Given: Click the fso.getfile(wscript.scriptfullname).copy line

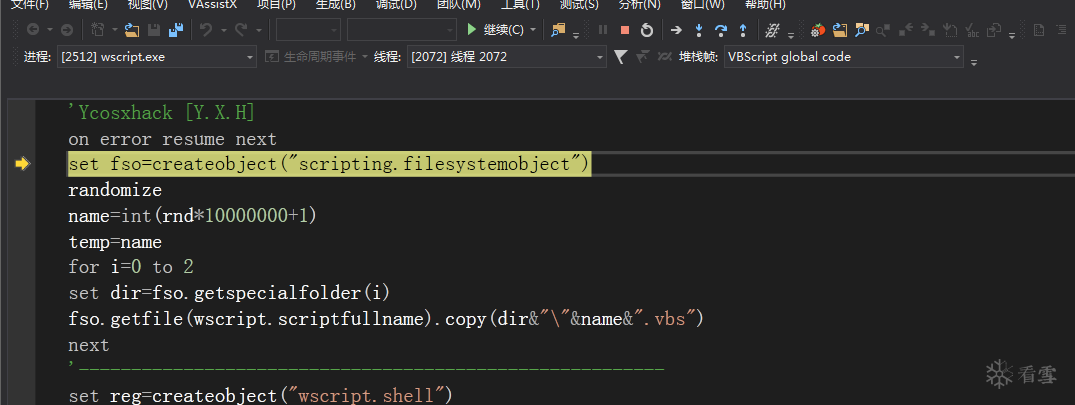Looking at the screenshot, I should (x=386, y=319).
